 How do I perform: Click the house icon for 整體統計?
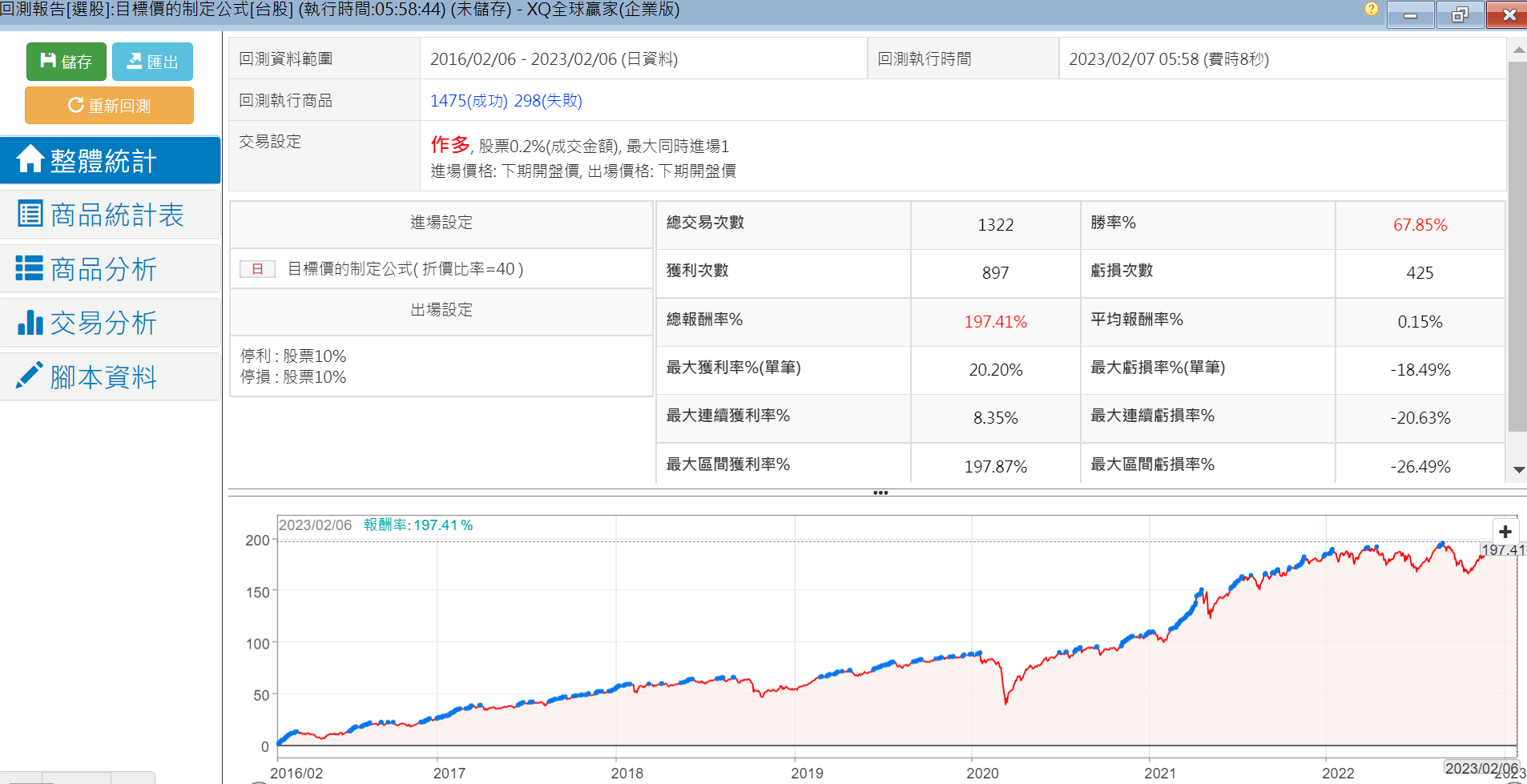30,159
